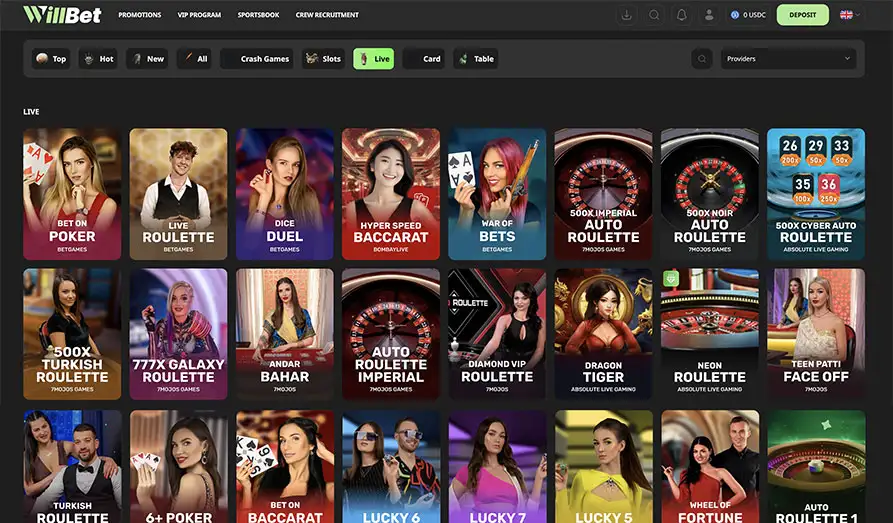893x523 pixels.
Task: Launch the Neon Roulette game
Action: 710,334
